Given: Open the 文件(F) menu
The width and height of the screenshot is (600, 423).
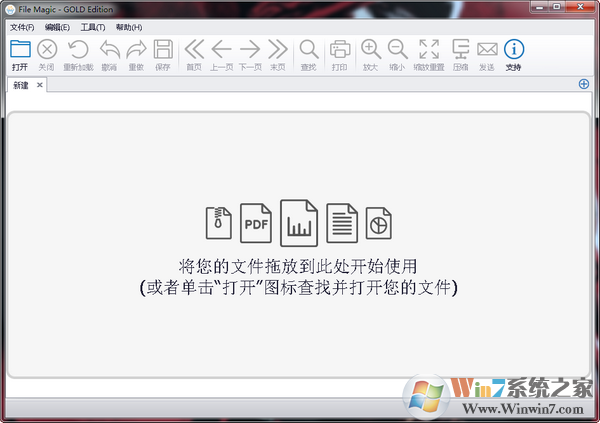Looking at the screenshot, I should (x=22, y=28).
